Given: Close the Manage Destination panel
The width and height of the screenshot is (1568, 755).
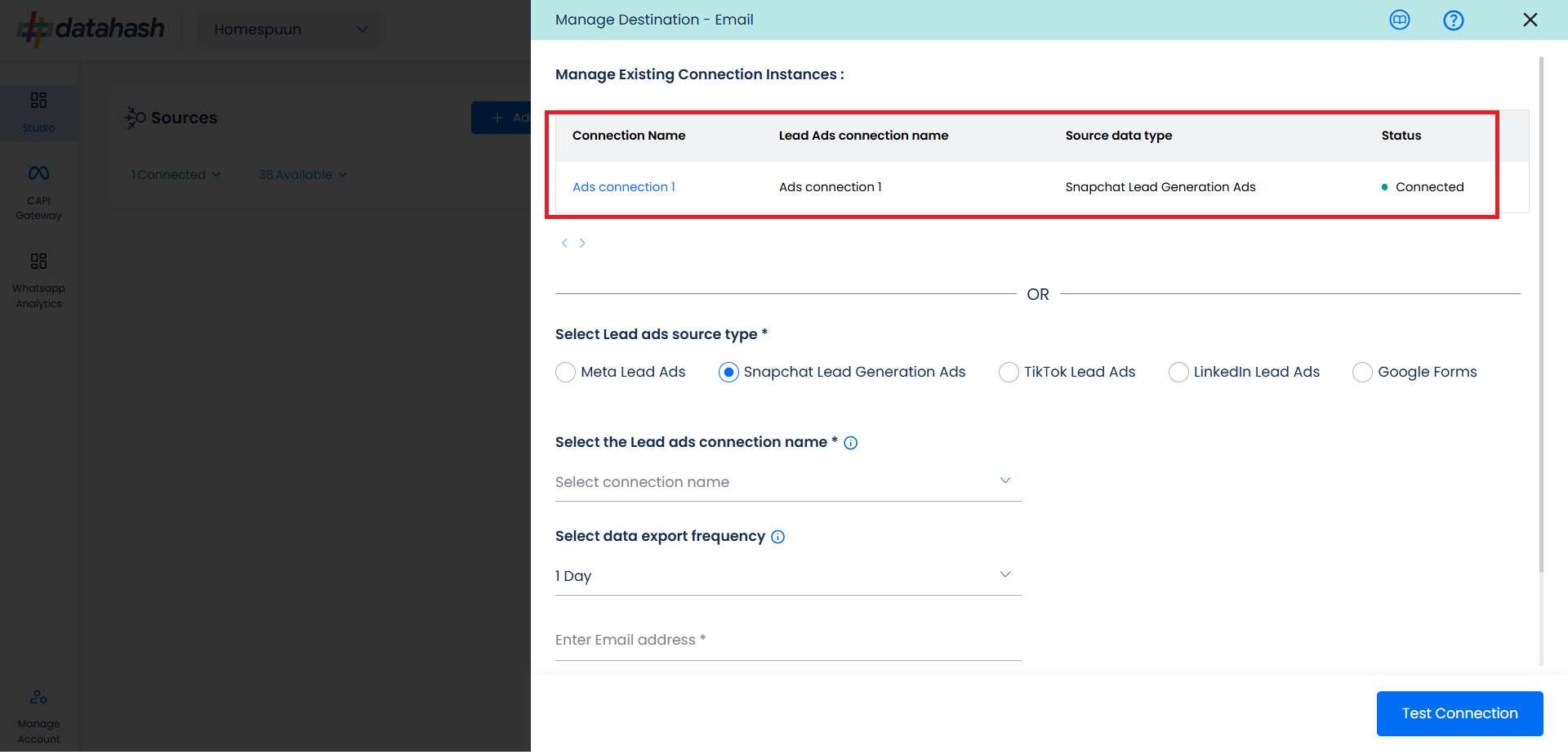Looking at the screenshot, I should point(1530,20).
